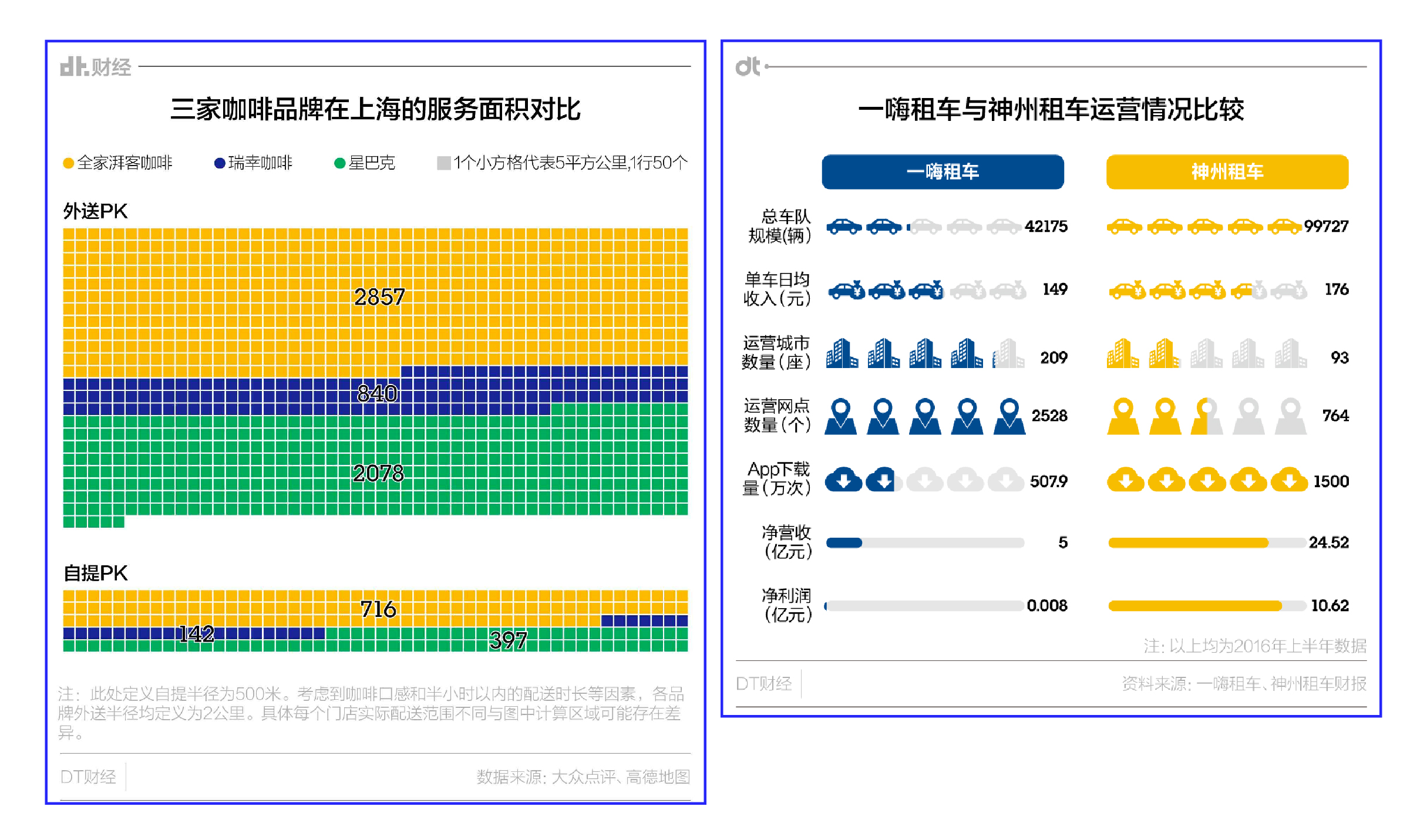Screen dimensions: 1427x840
Task: Click the last blue location pin icon
Action: (1009, 416)
